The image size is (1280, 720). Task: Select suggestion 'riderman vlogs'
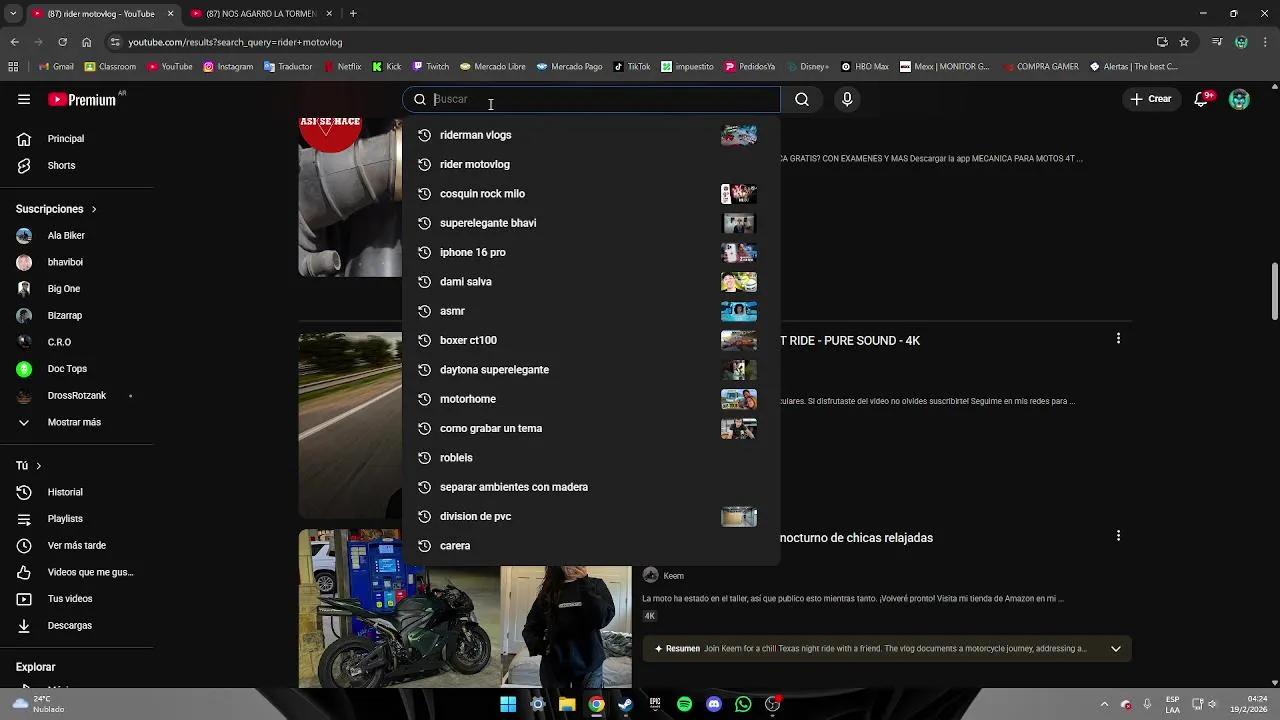590,135
